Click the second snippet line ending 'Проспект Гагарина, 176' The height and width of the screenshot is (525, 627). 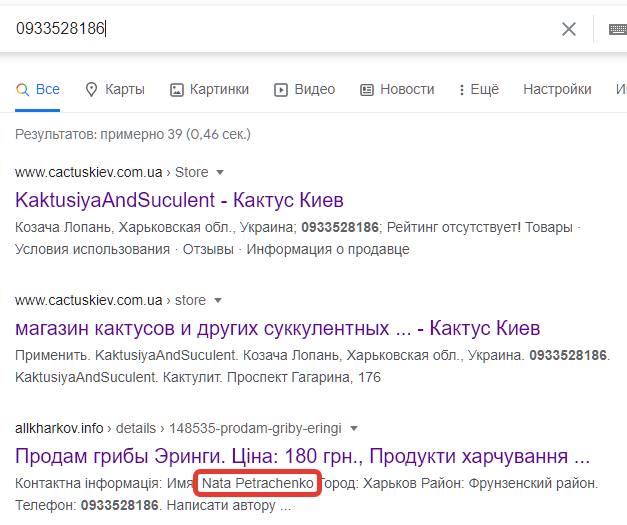(x=198, y=377)
